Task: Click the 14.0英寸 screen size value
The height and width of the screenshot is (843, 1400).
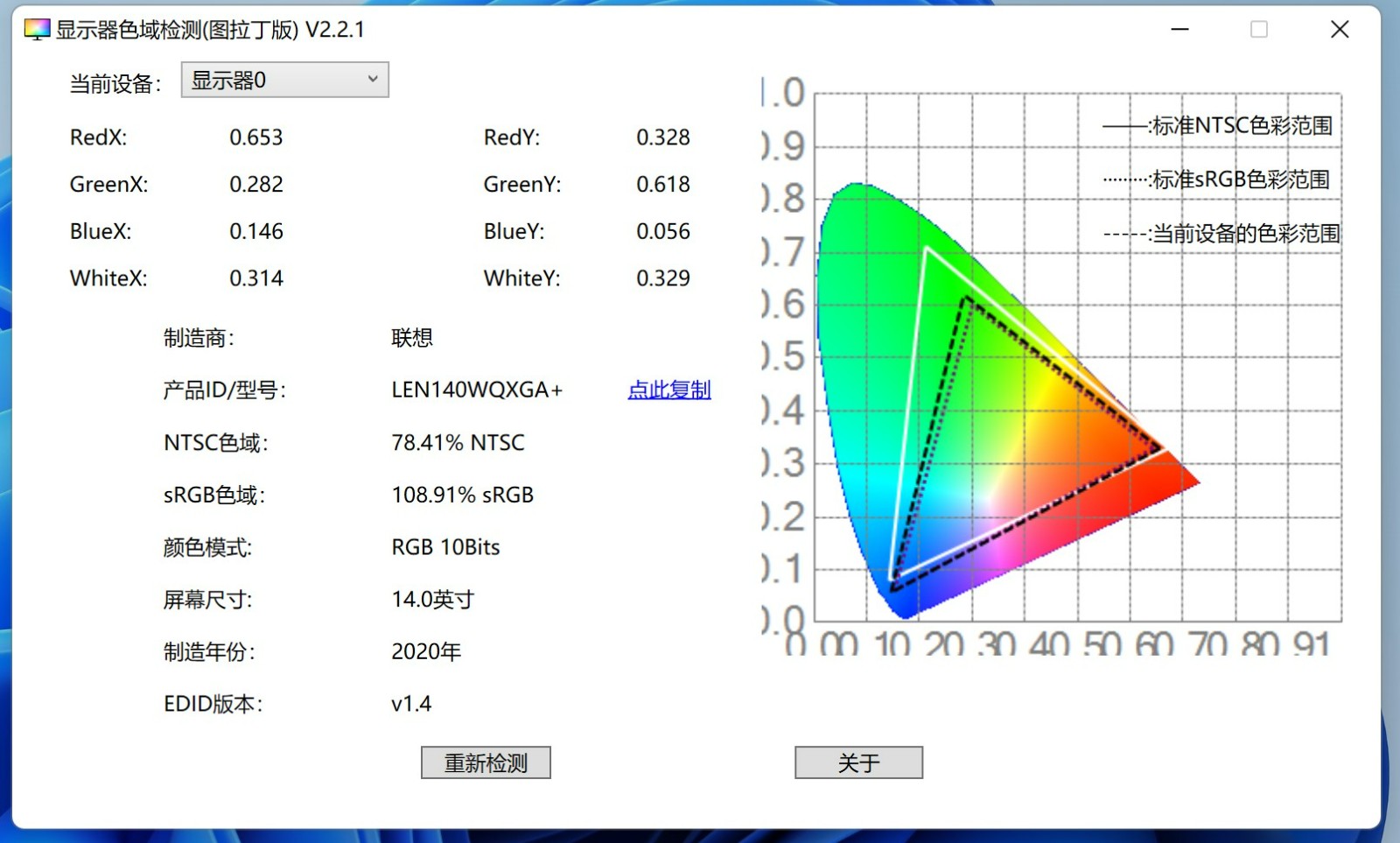Action: 432,600
